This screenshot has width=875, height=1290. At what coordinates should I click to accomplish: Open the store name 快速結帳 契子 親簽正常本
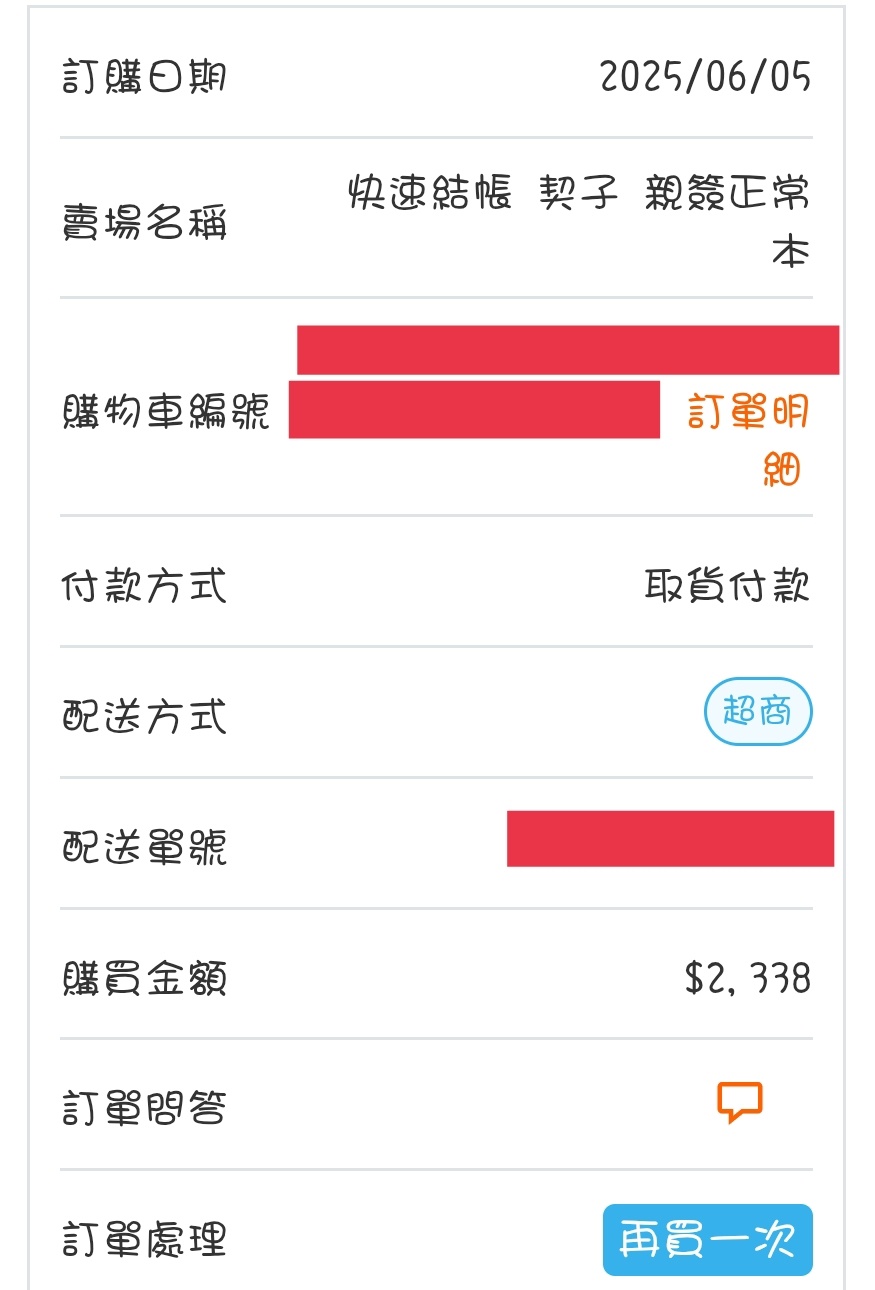(x=580, y=221)
